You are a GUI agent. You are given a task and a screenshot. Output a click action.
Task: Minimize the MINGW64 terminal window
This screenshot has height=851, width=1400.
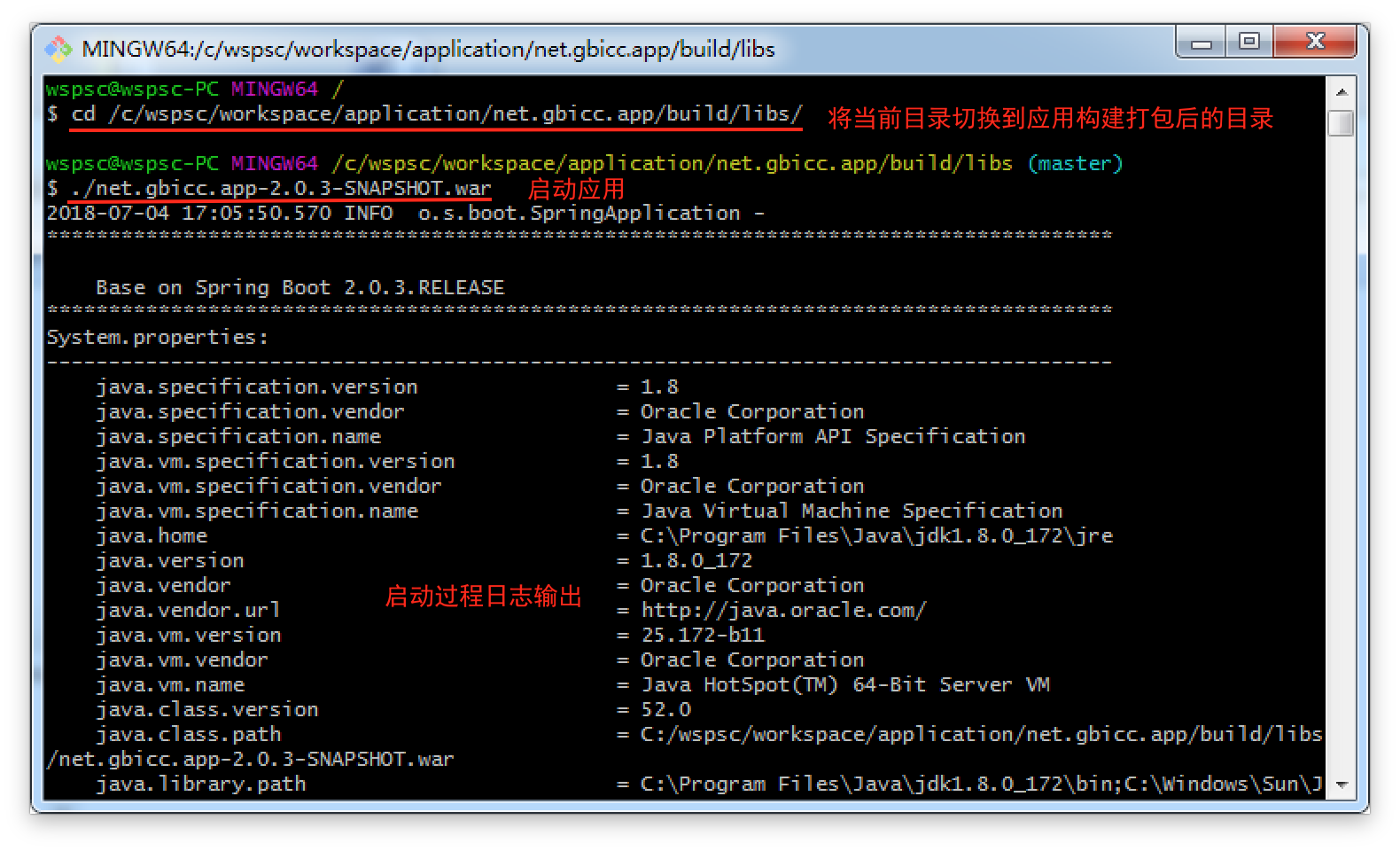click(1202, 43)
